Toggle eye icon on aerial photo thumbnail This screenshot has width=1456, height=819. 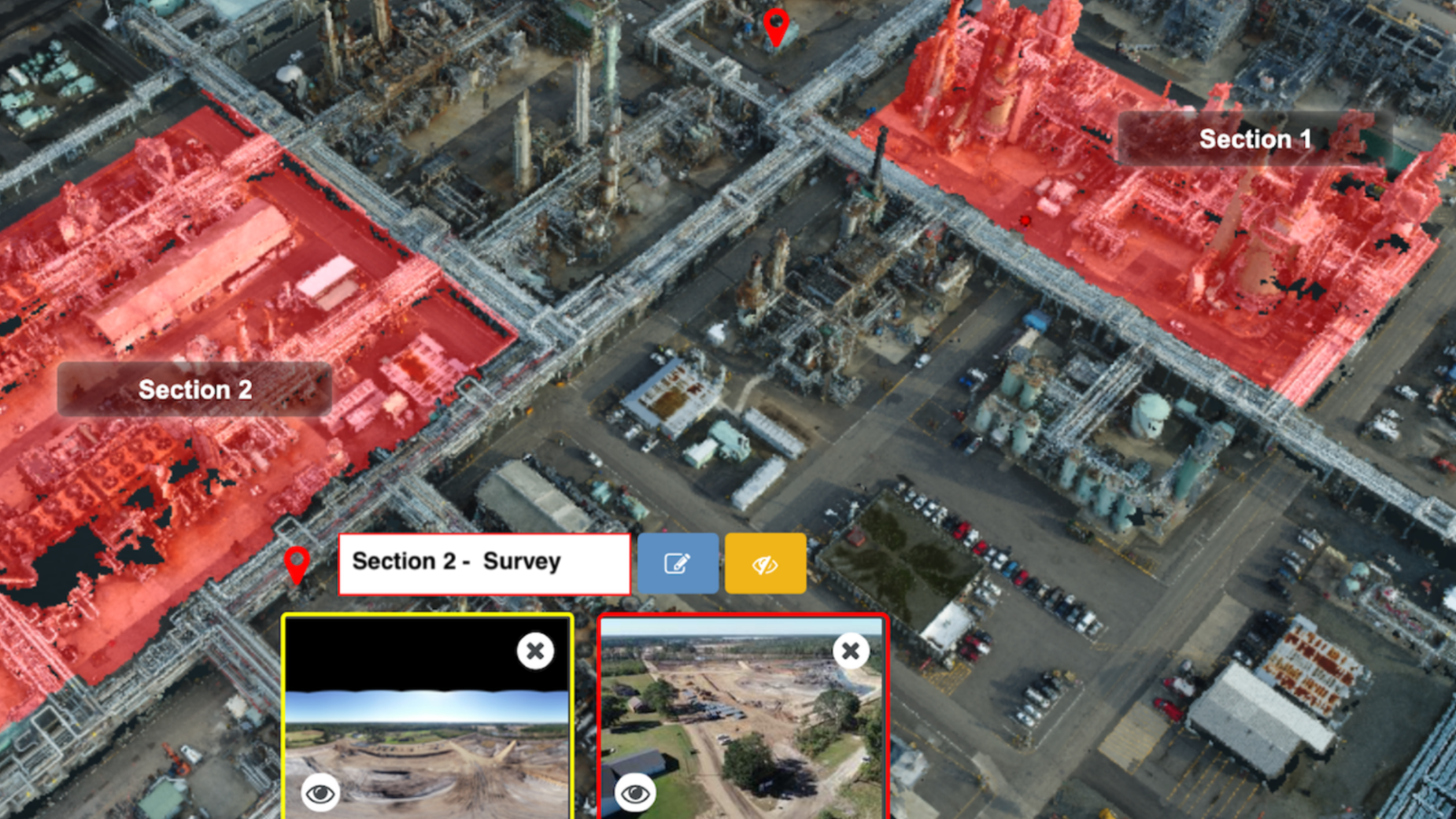(635, 793)
